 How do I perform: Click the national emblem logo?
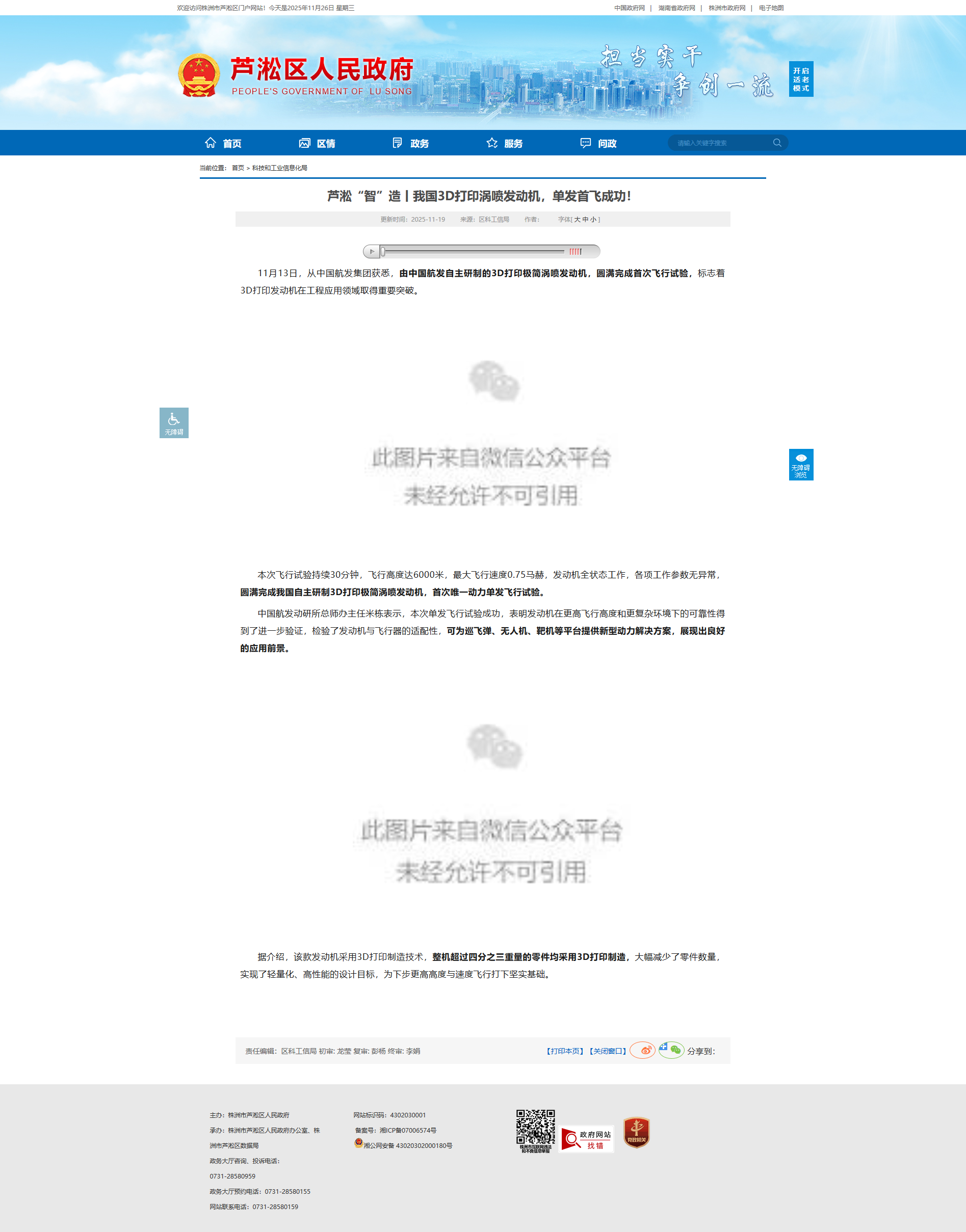198,76
